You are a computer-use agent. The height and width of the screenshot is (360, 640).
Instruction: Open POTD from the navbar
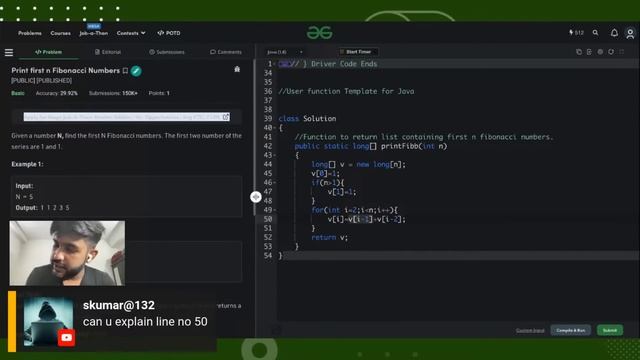click(x=169, y=33)
